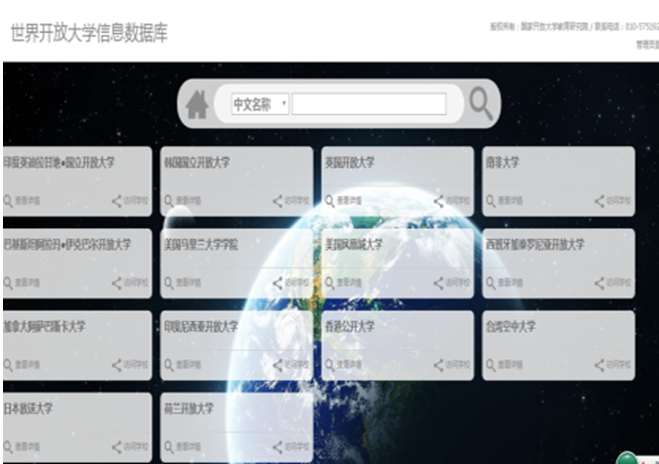
Task: Click 查看详情 magnifier icon for 印度尼西亚开放大学
Action: point(171,365)
